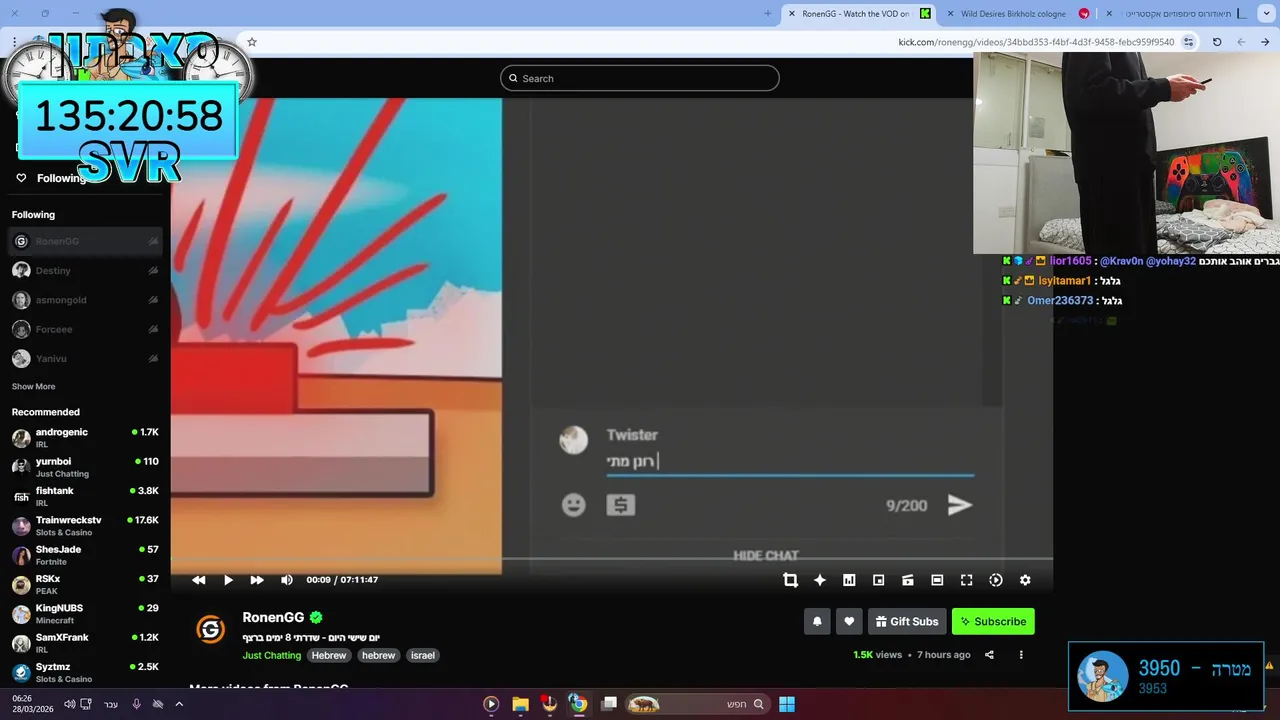This screenshot has width=1280, height=720.
Task: Open the RonenGG channel name link
Action: tap(273, 618)
